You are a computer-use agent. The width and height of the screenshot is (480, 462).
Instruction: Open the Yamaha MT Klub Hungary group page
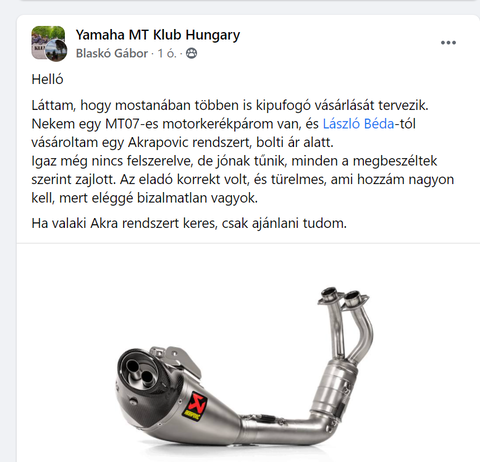coord(158,35)
